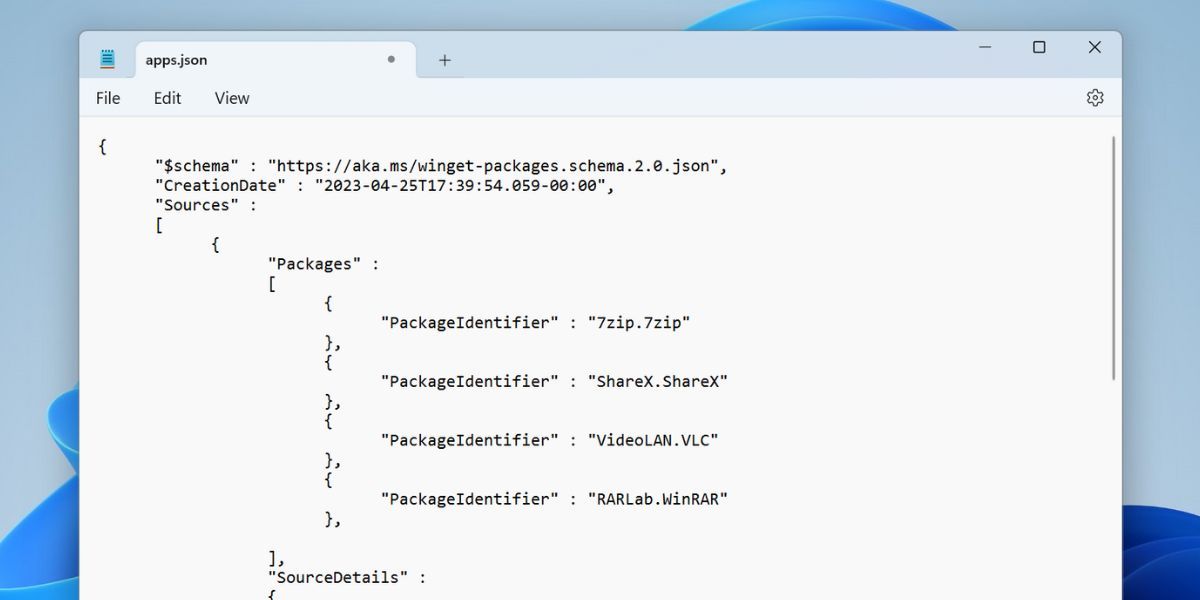Viewport: 1200px width, 600px height.
Task: Open the View menu
Action: (232, 98)
